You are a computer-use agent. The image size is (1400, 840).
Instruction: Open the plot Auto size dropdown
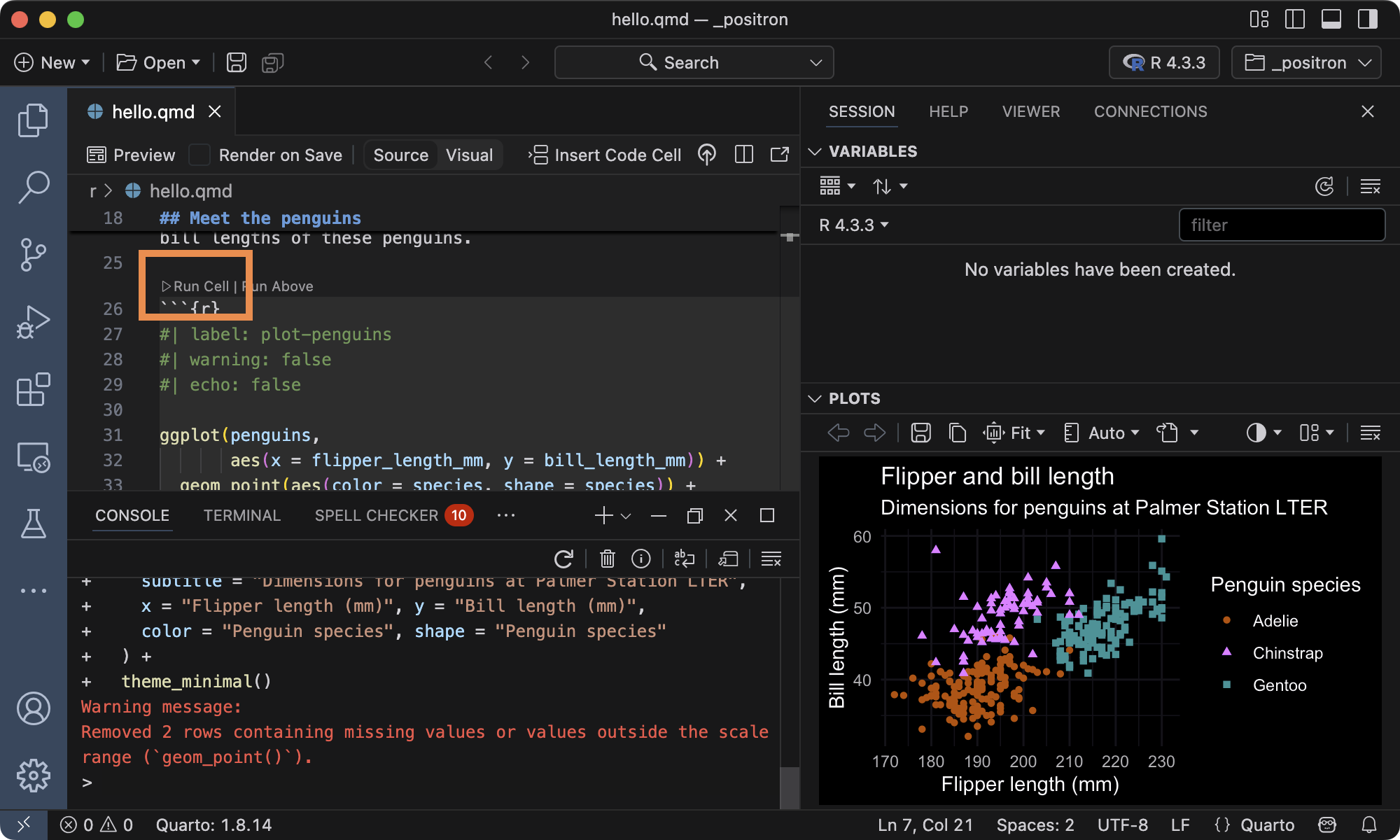tap(1101, 433)
